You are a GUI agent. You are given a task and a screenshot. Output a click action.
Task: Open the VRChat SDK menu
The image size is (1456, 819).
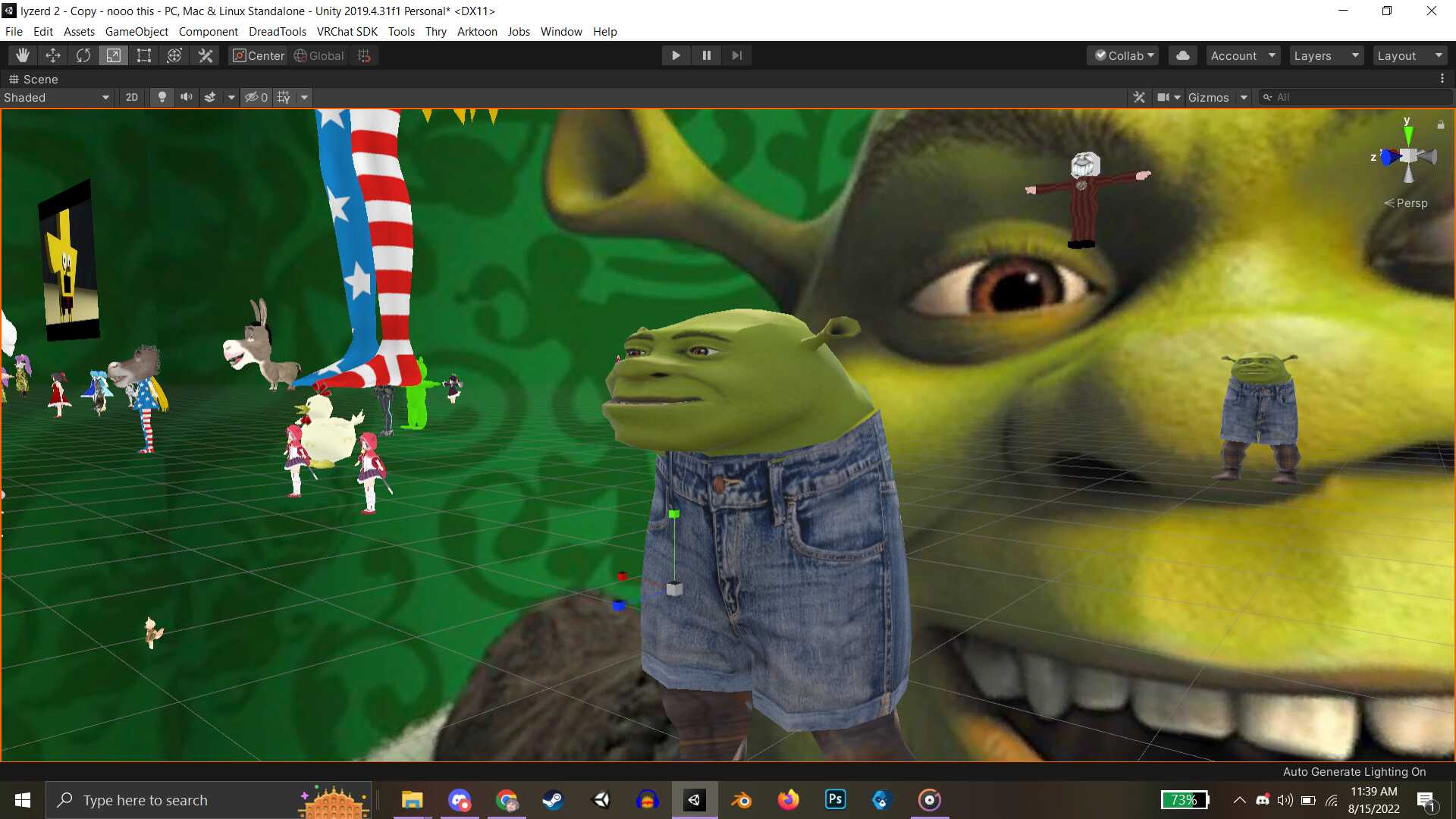pos(347,31)
